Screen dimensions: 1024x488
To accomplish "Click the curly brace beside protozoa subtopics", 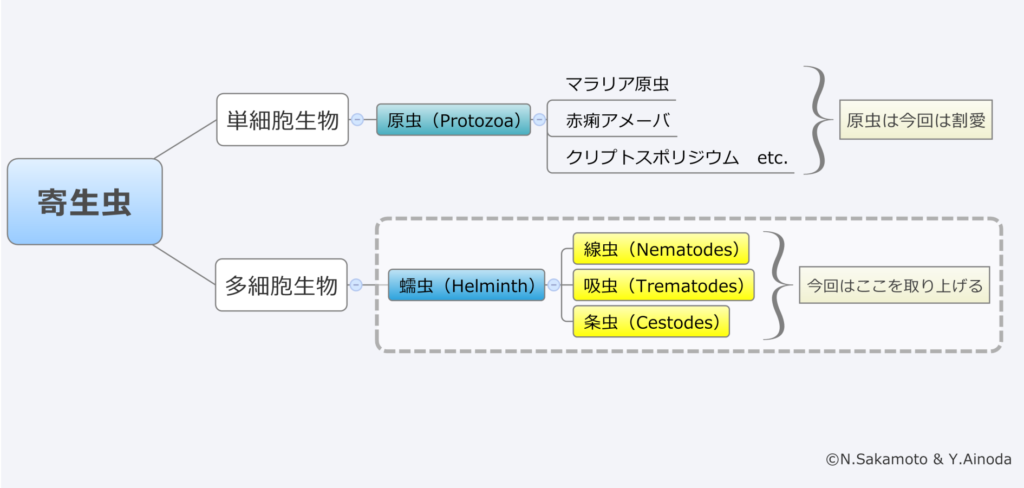I will click(x=817, y=120).
